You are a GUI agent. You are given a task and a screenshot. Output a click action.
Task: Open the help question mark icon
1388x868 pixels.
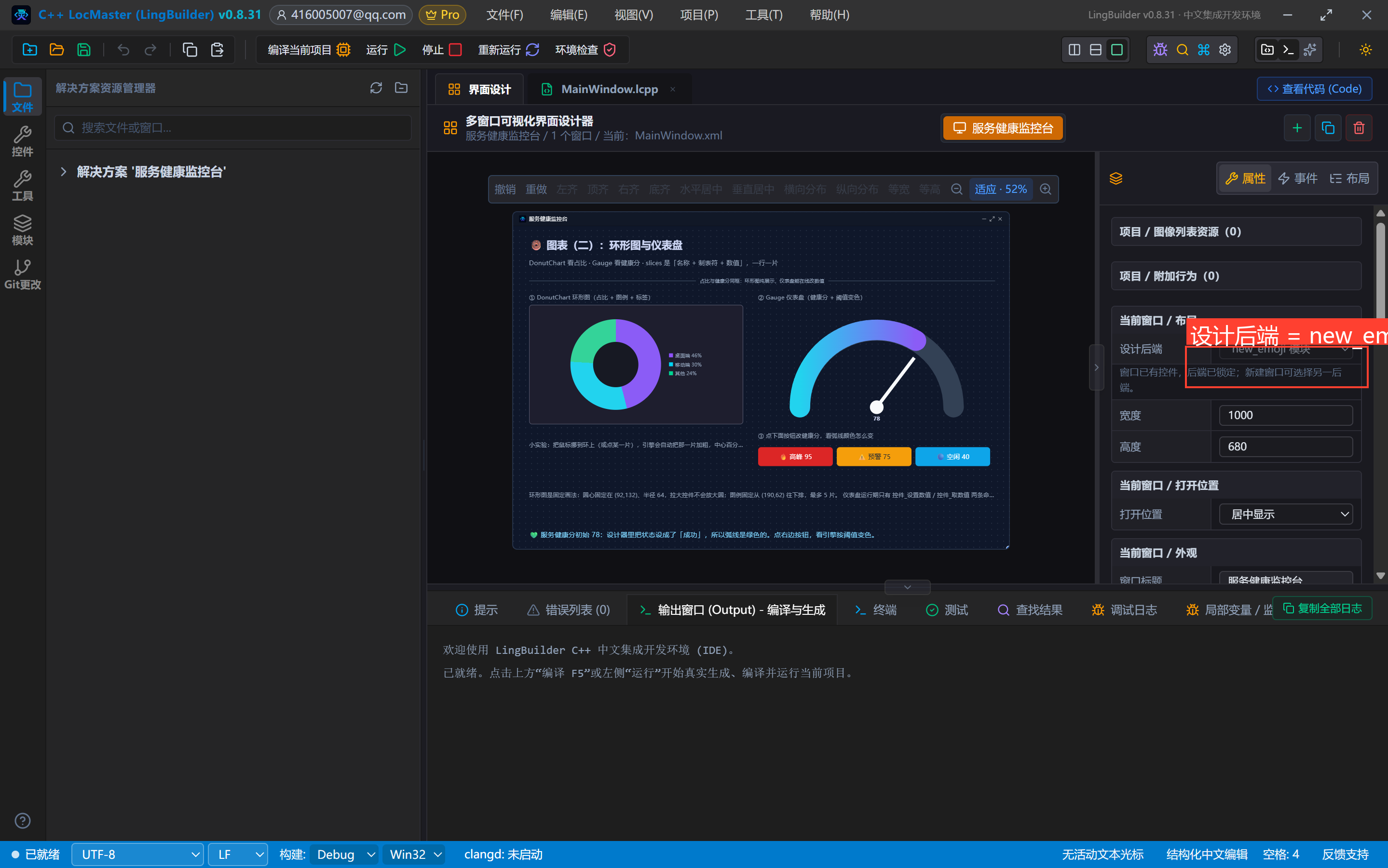click(x=22, y=821)
